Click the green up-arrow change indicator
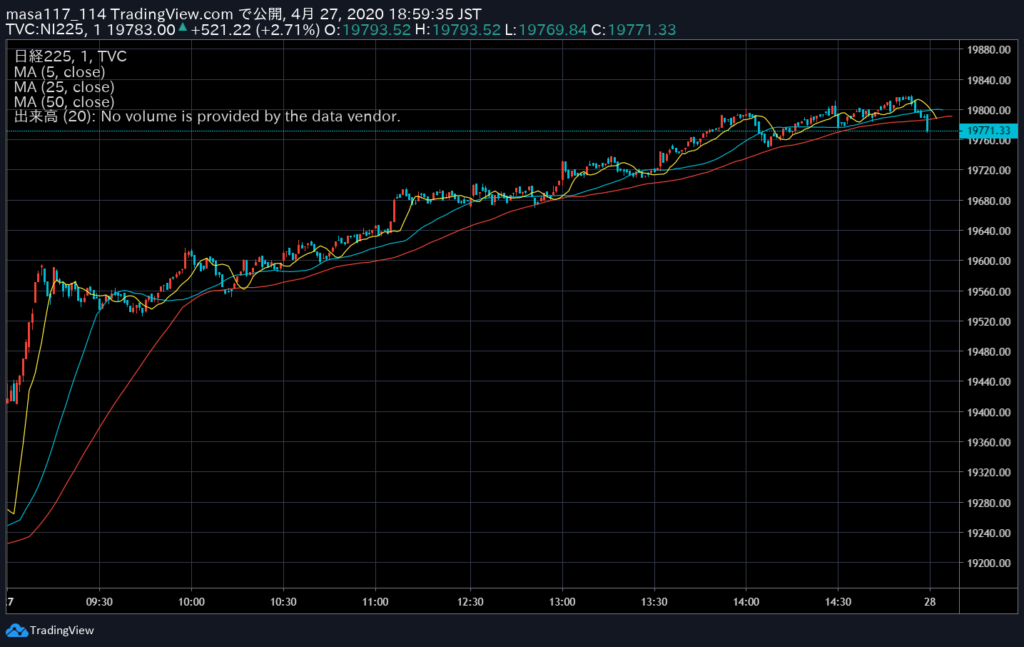 (183, 27)
